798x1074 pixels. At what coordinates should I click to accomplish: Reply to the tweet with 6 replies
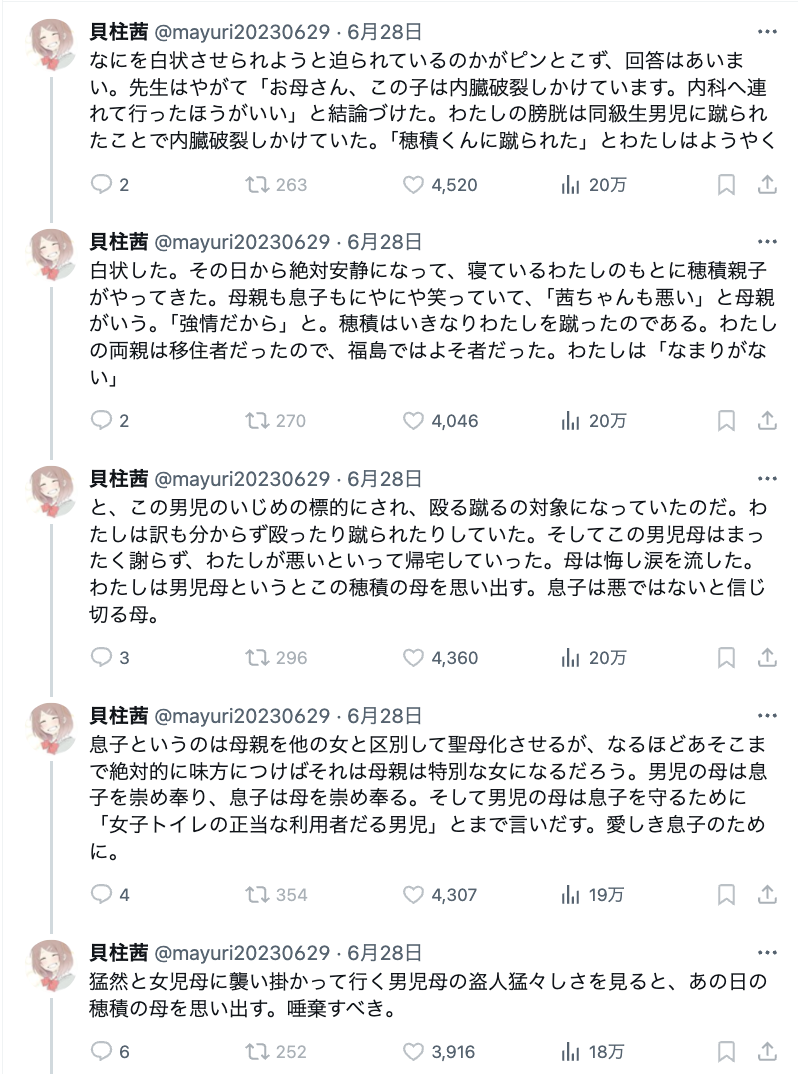tap(102, 1052)
